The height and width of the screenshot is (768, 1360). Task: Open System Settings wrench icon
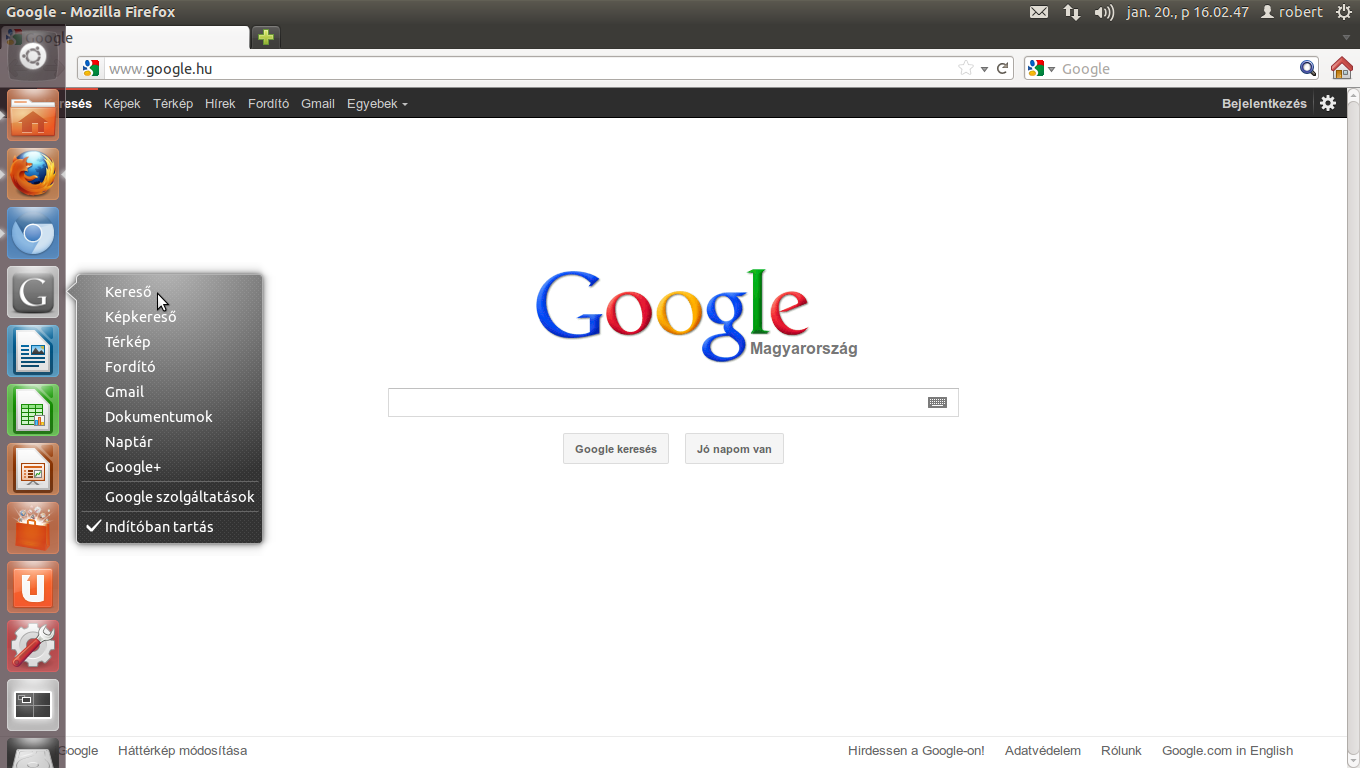tap(33, 646)
